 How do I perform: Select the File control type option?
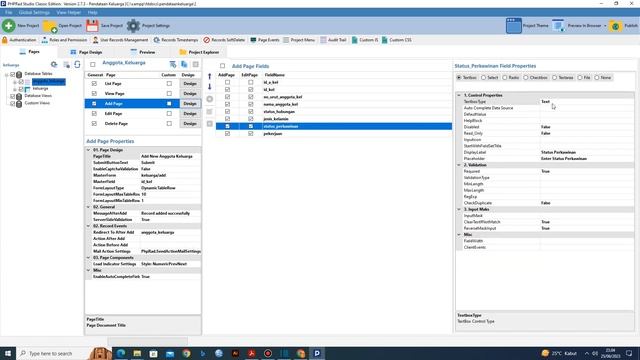(x=580, y=78)
